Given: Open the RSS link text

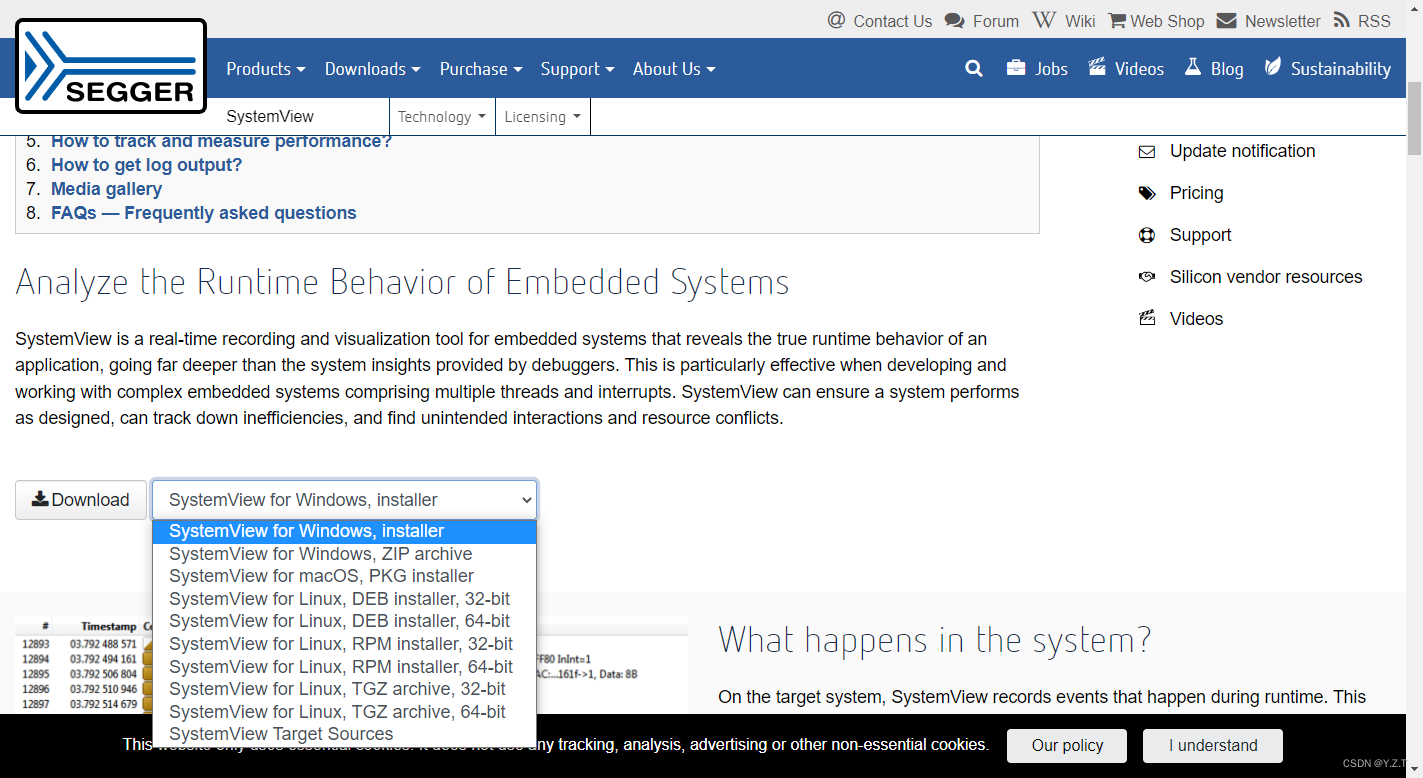Looking at the screenshot, I should point(1374,21).
